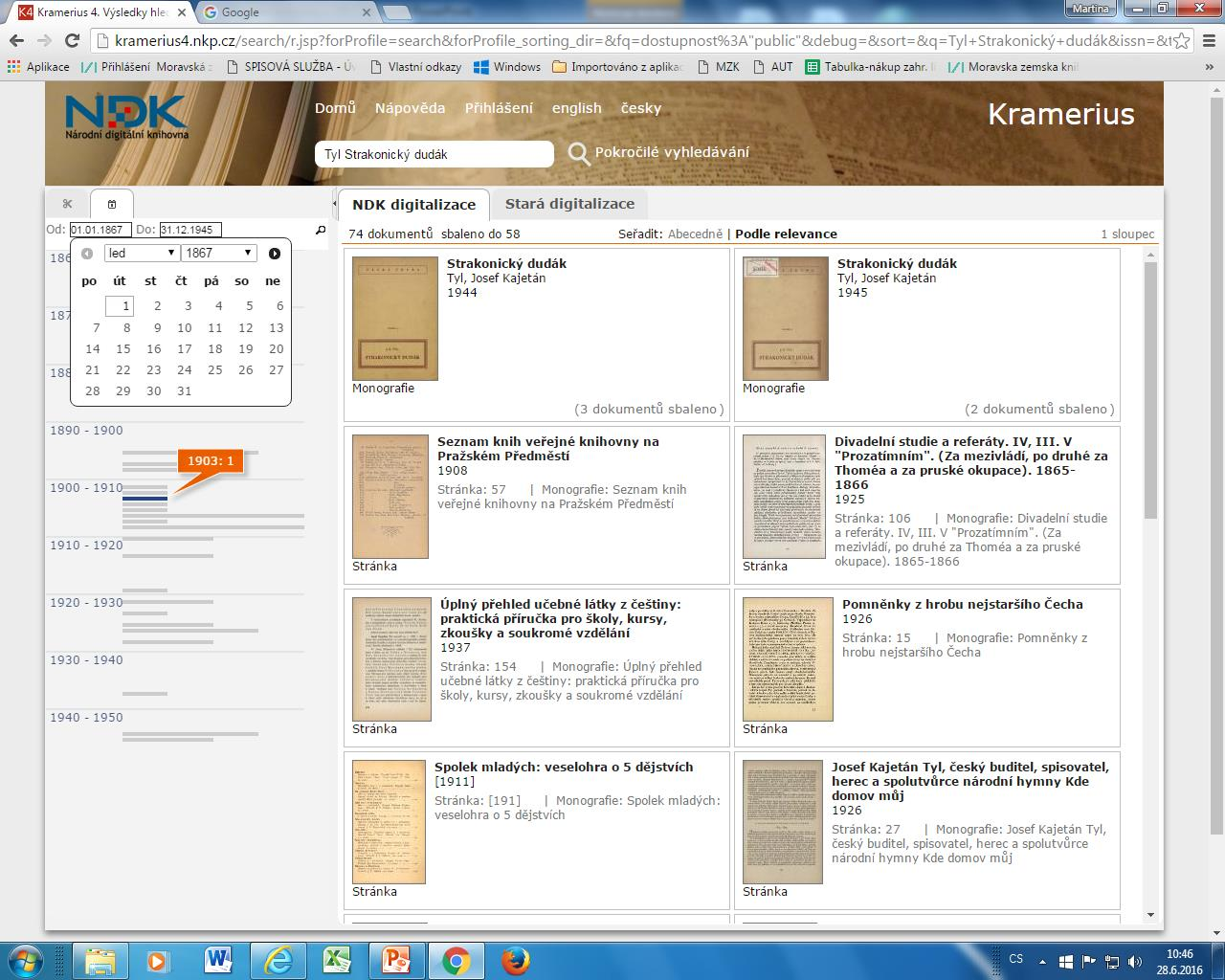Close the Kramerius 4 browser tab
Screen dimensions: 1225x980
[182, 12]
